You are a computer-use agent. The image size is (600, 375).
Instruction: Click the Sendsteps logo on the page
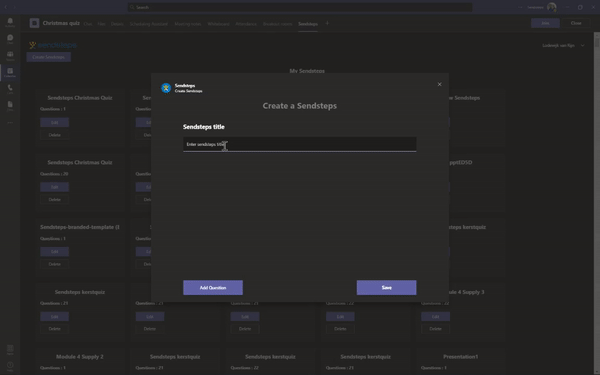click(53, 45)
